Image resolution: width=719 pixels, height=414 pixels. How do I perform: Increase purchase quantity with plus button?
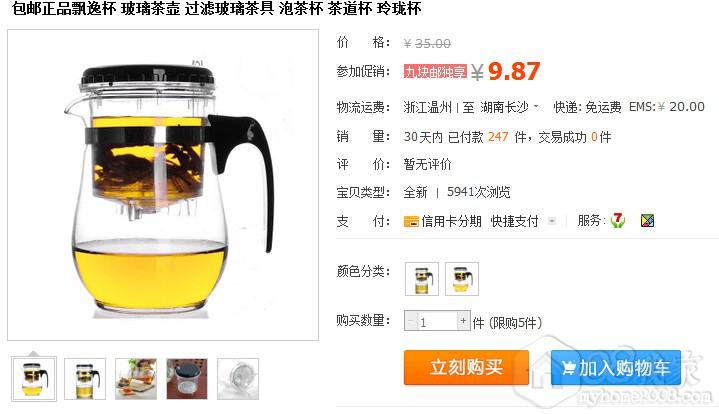point(463,320)
